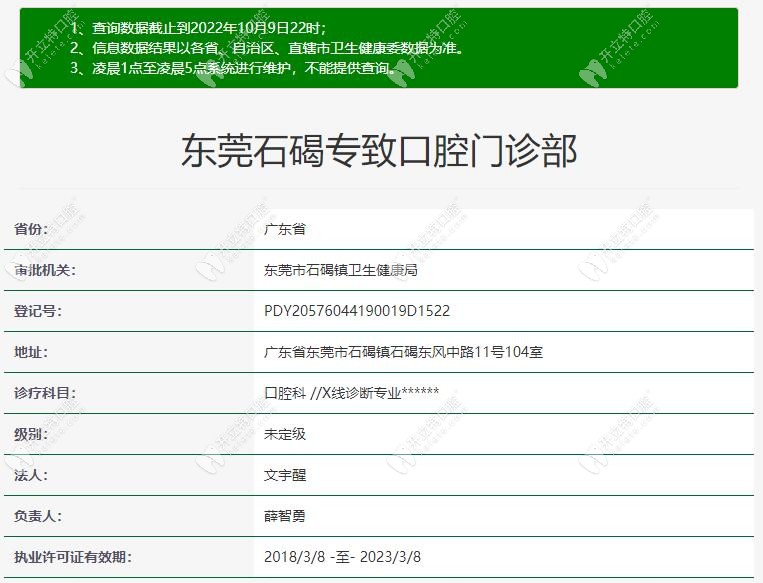
Task: Click the 级别 label
Action: (31, 434)
